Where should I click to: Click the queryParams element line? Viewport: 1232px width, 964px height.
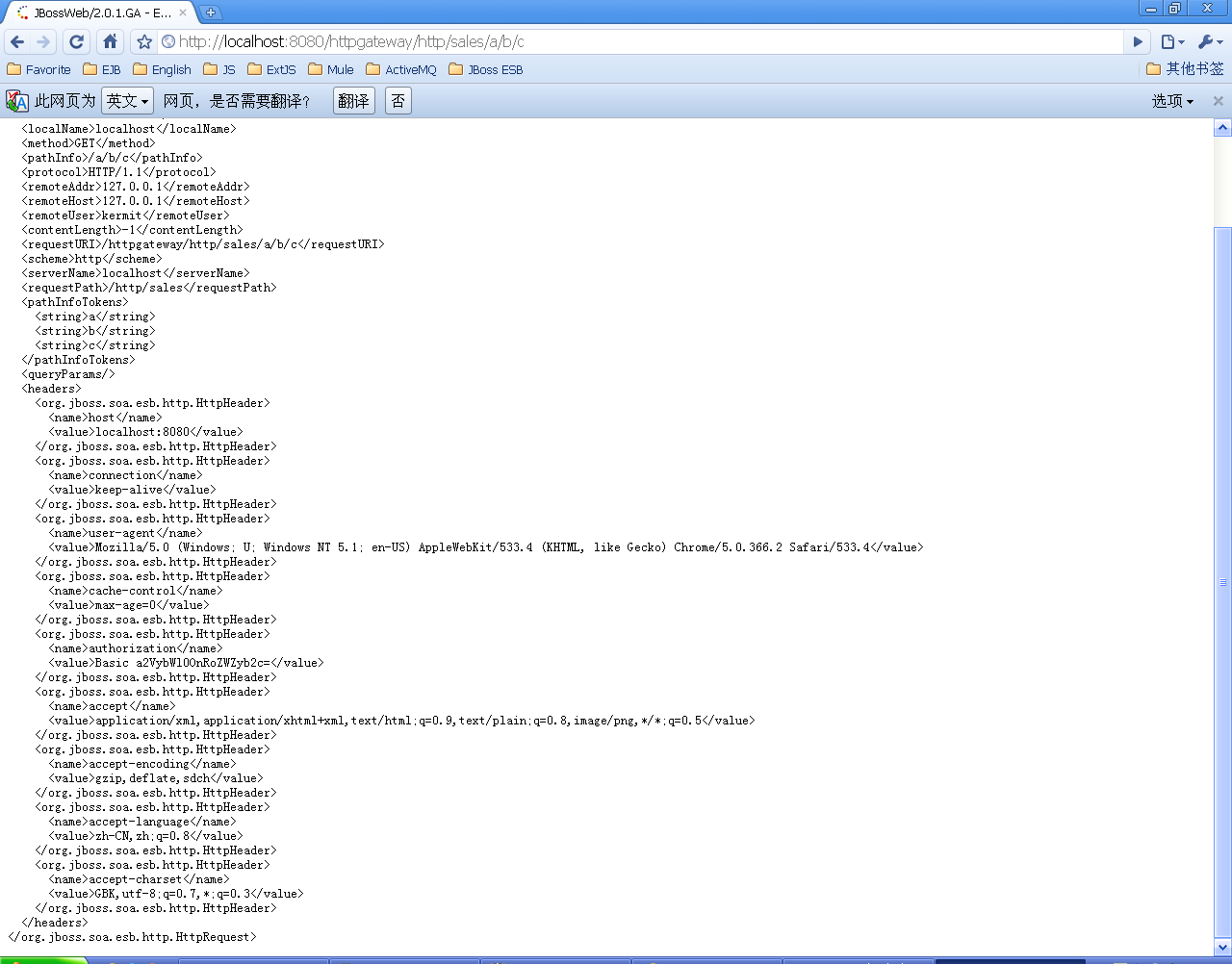68,374
